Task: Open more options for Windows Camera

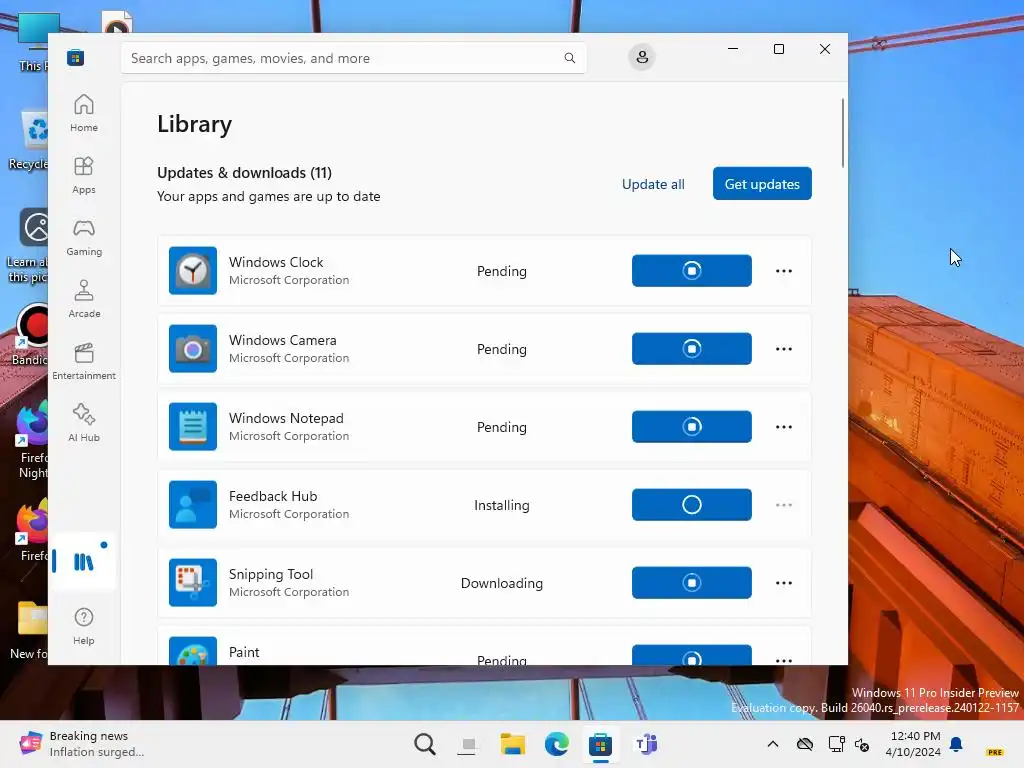Action: pos(784,349)
